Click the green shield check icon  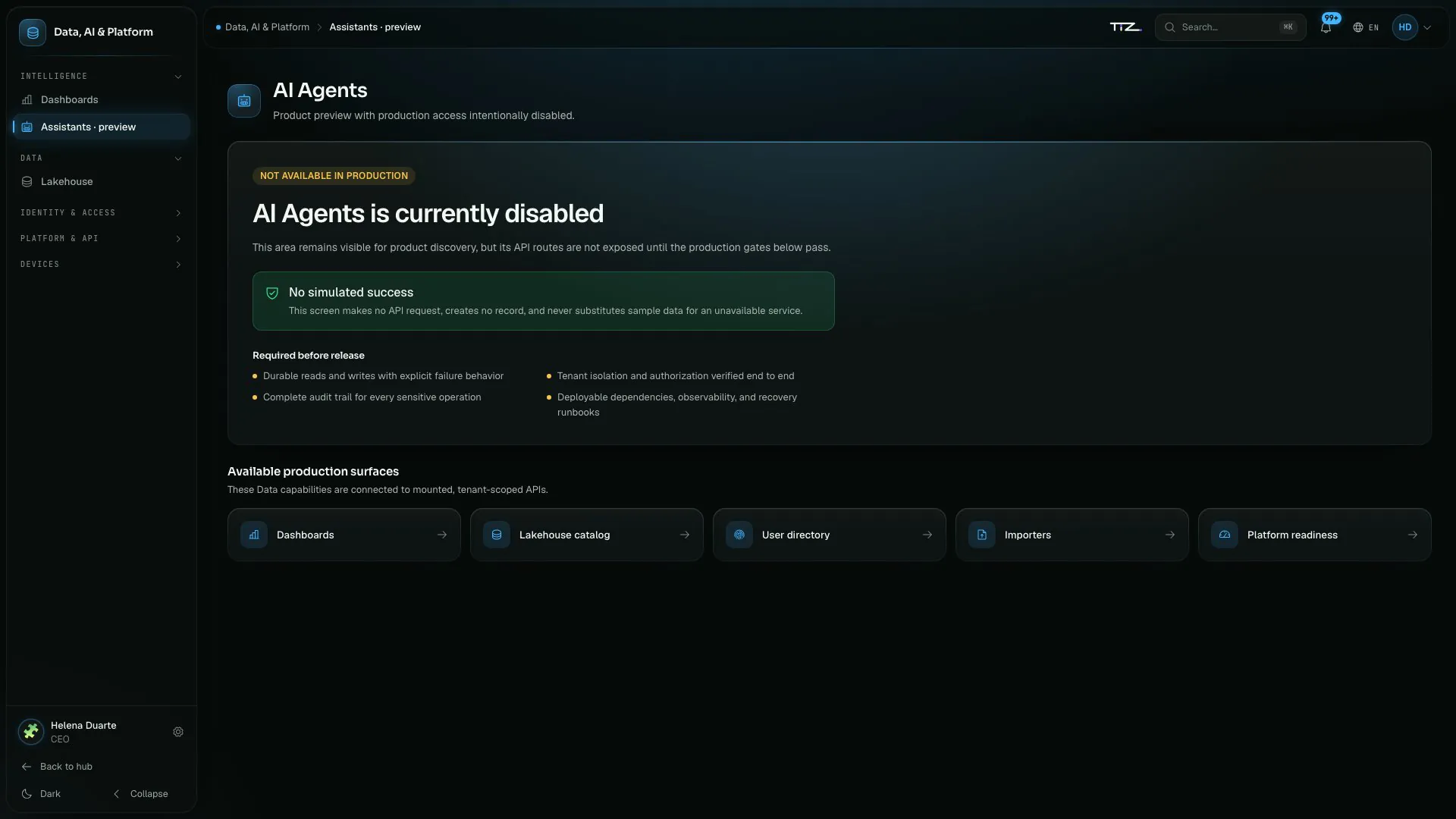[x=272, y=293]
